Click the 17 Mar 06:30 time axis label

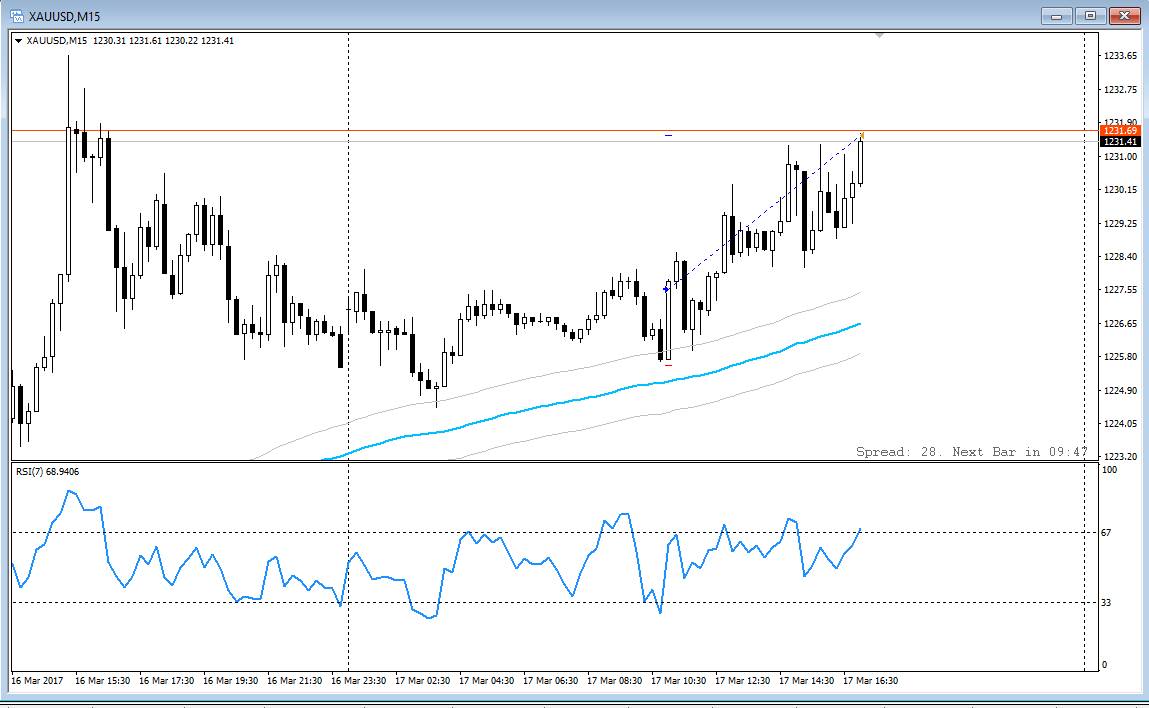click(550, 681)
